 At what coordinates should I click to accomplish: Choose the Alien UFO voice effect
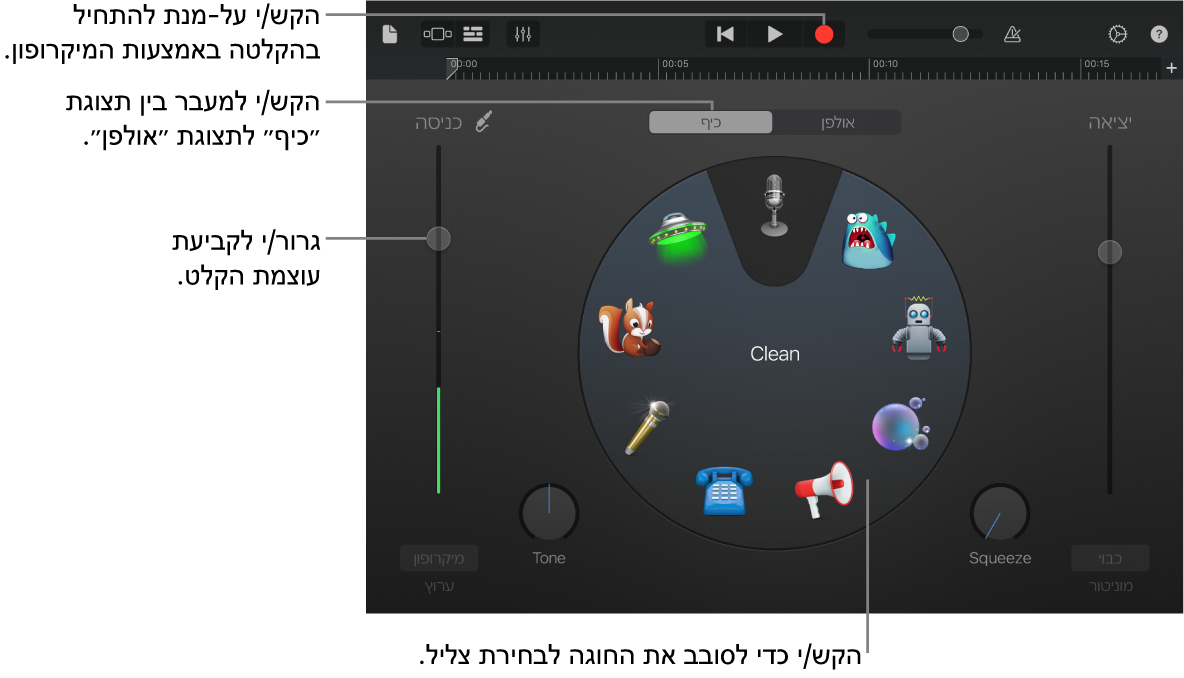(x=677, y=238)
